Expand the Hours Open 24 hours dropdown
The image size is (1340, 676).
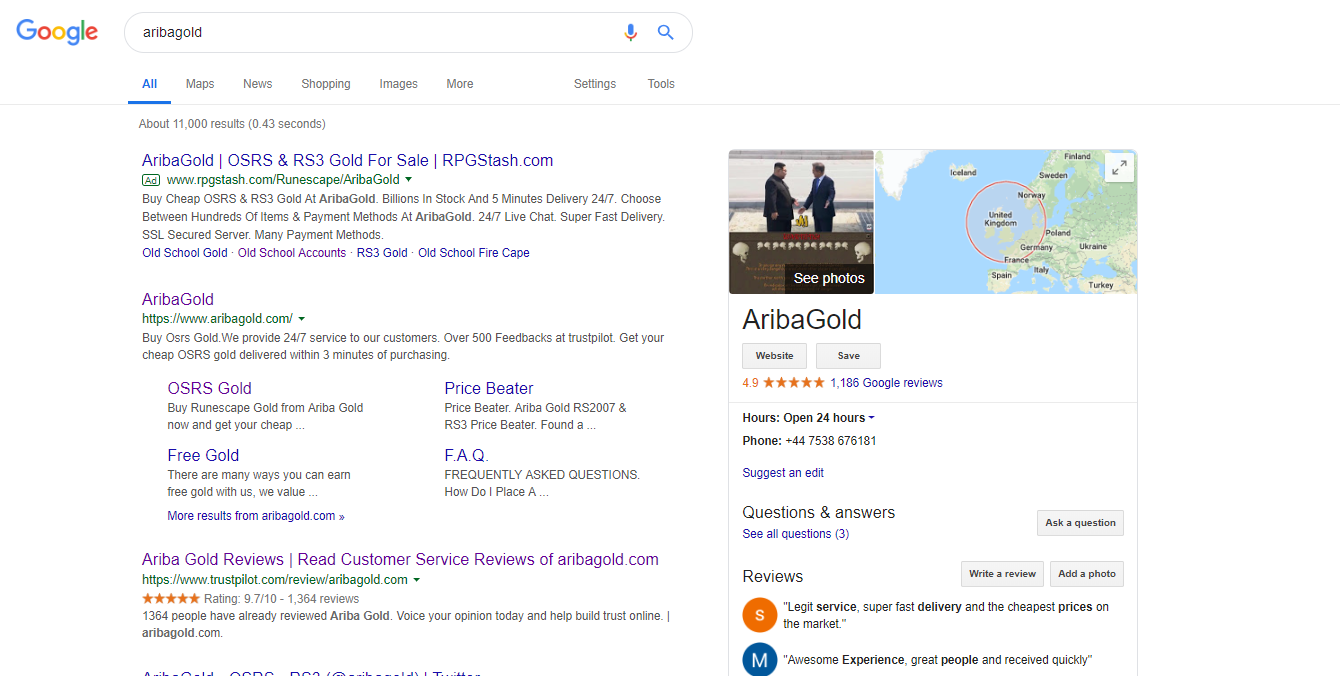(x=871, y=418)
